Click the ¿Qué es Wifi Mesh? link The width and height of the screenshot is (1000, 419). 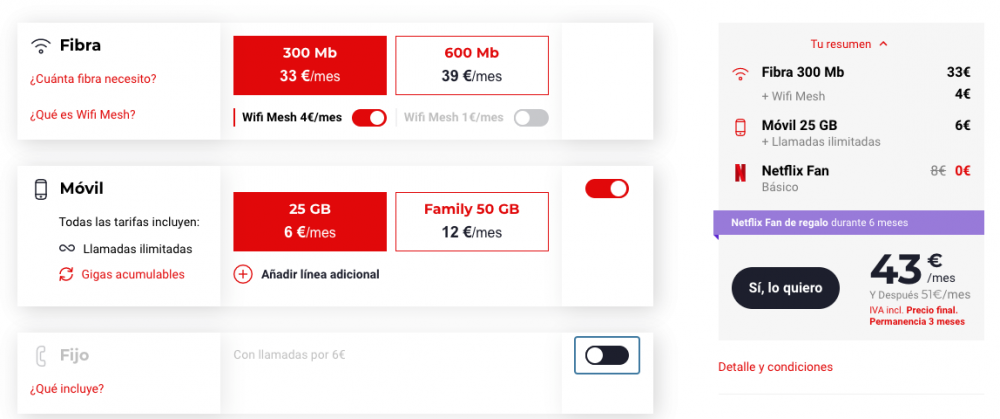[x=82, y=114]
